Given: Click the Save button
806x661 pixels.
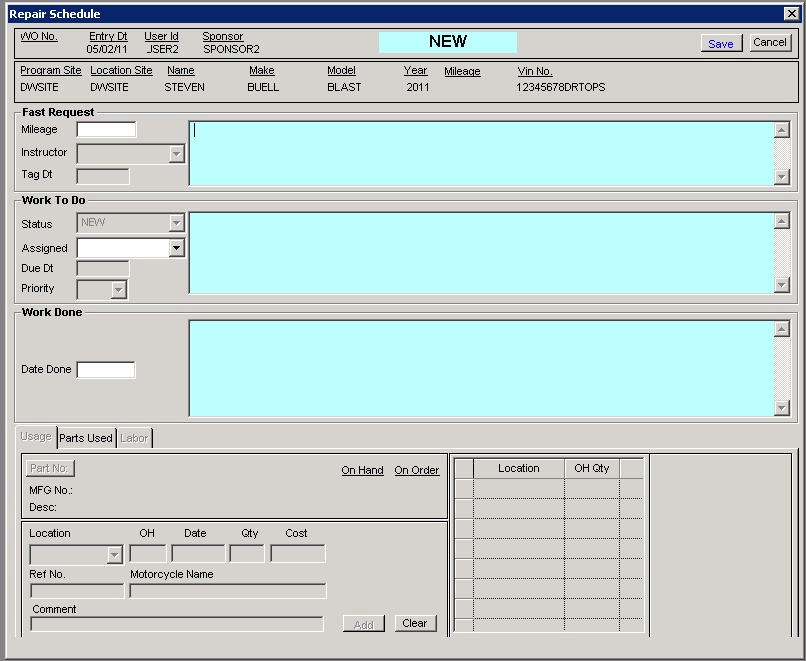Looking at the screenshot, I should [x=720, y=43].
